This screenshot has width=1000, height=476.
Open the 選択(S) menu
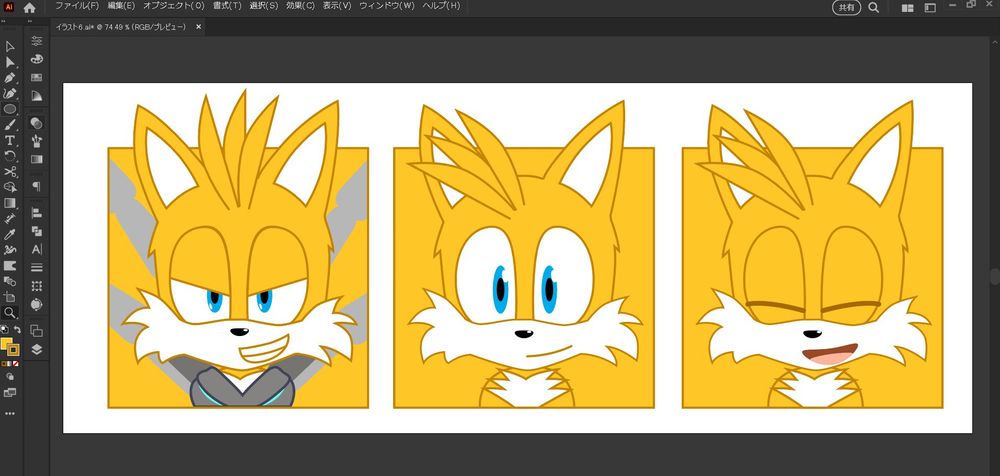point(263,6)
